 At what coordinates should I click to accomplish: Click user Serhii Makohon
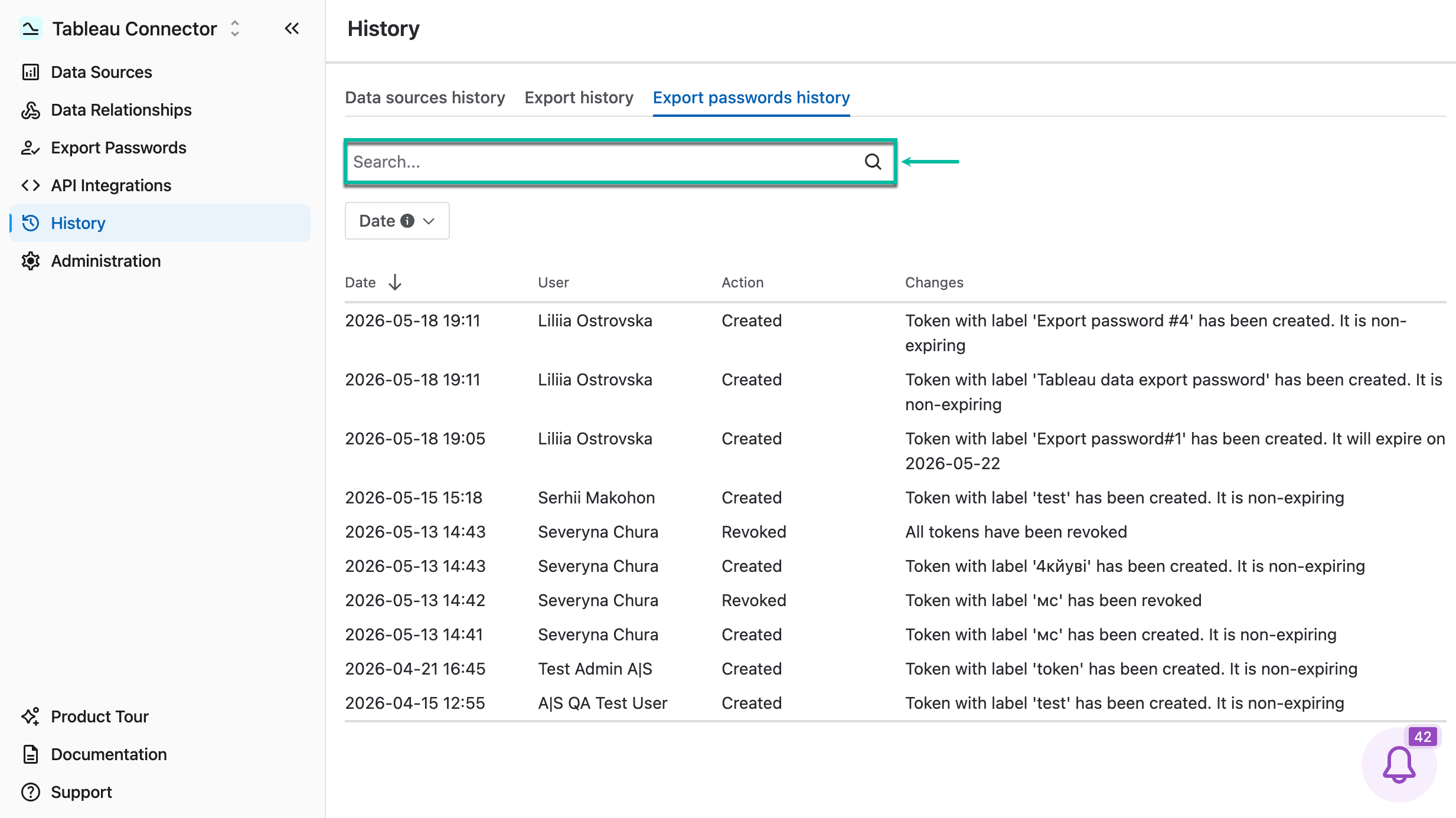click(x=596, y=498)
